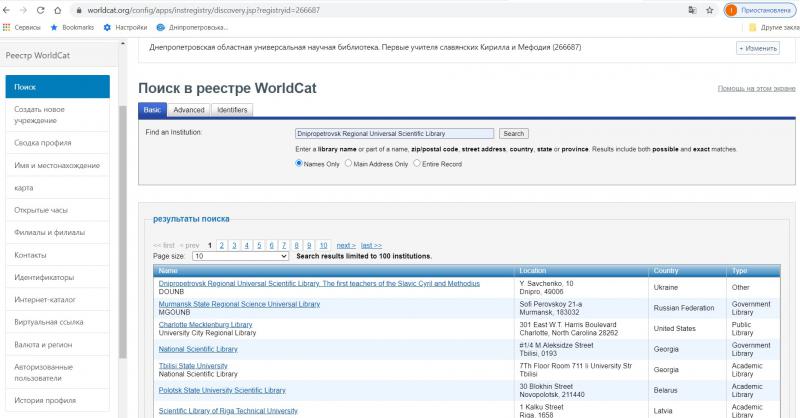This screenshot has height=418, width=800.
Task: Open Сводка профиля sidebar item
Action: (58, 143)
